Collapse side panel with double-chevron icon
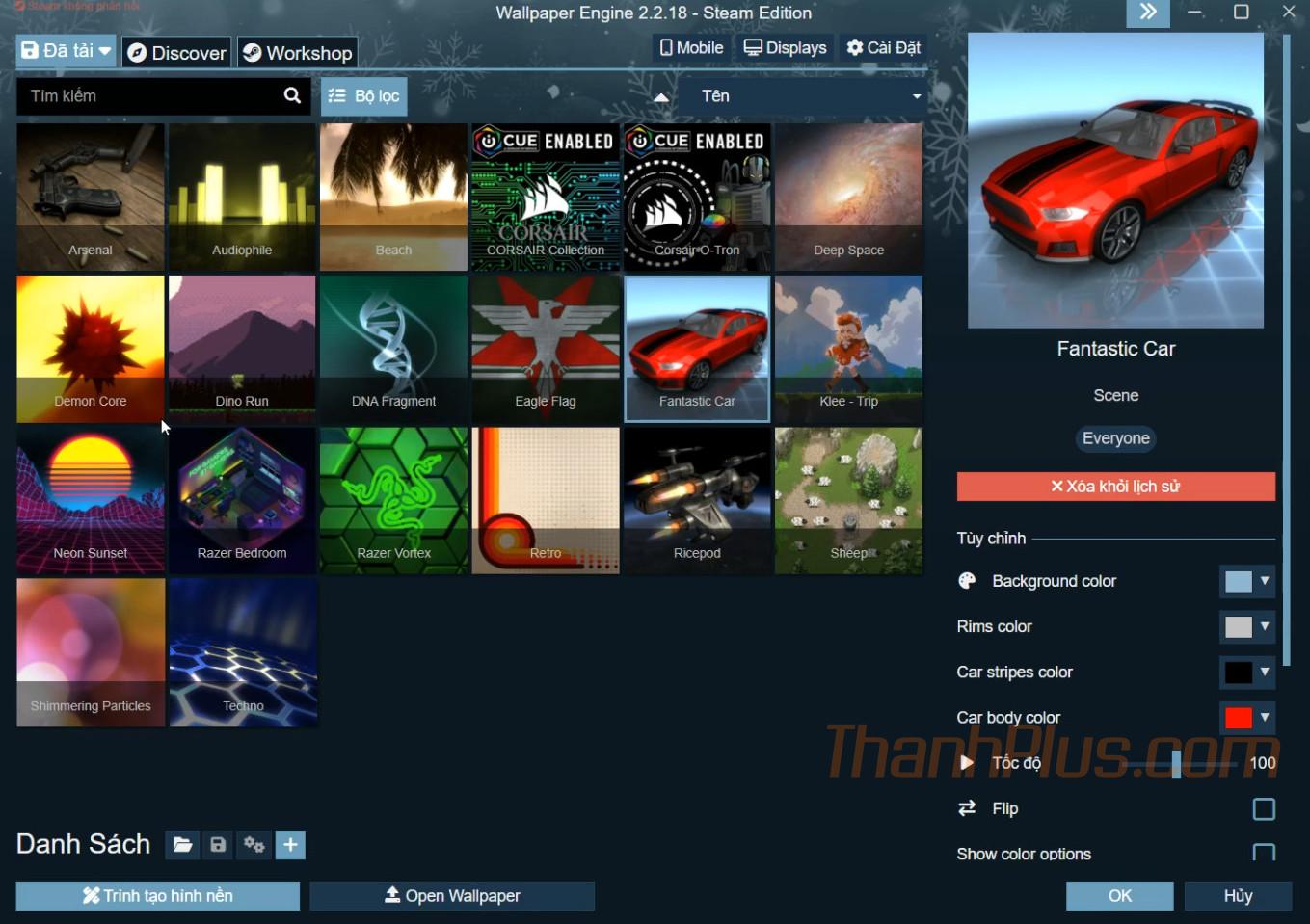Screen dimensions: 1310x924 [x=1147, y=13]
